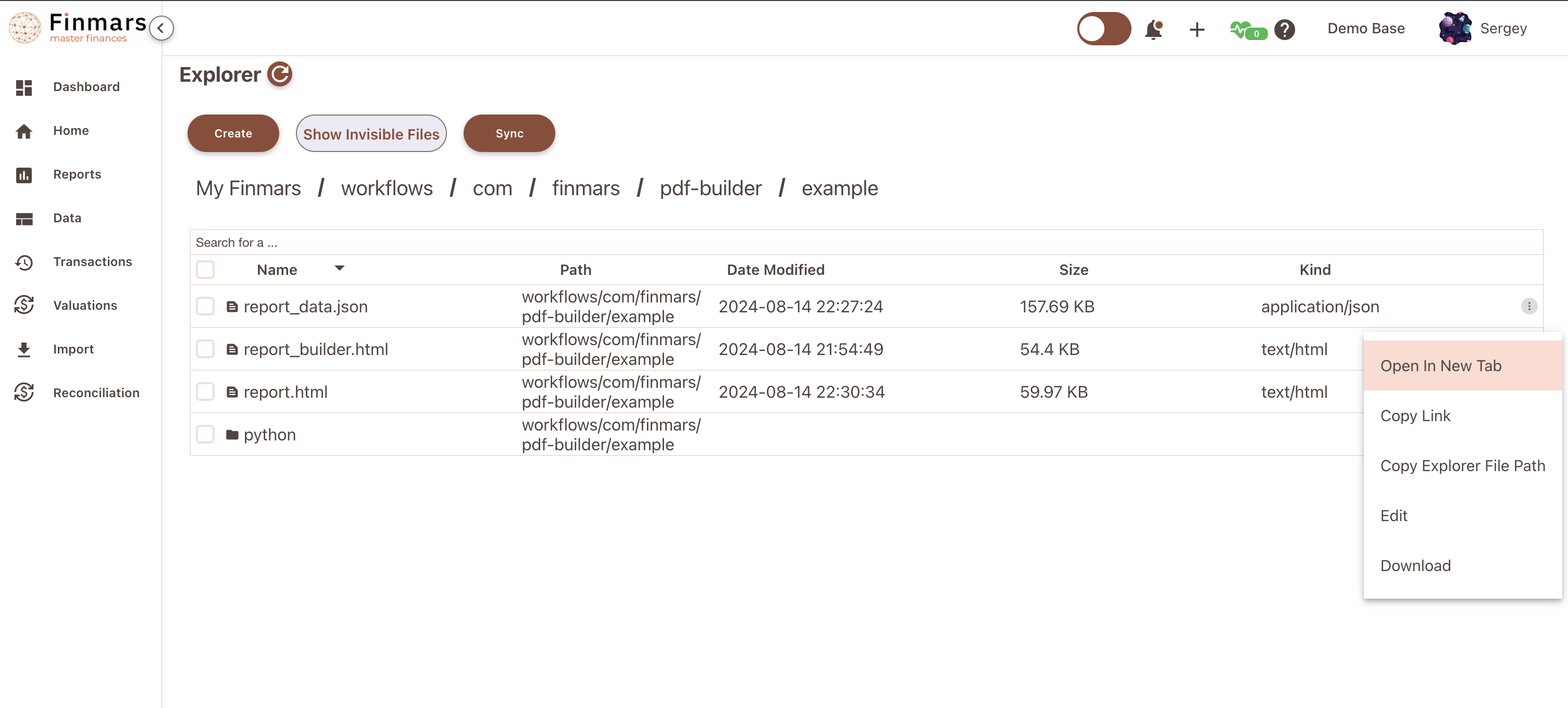Click the plus add icon
Image resolution: width=1568 pixels, height=708 pixels.
click(1197, 29)
